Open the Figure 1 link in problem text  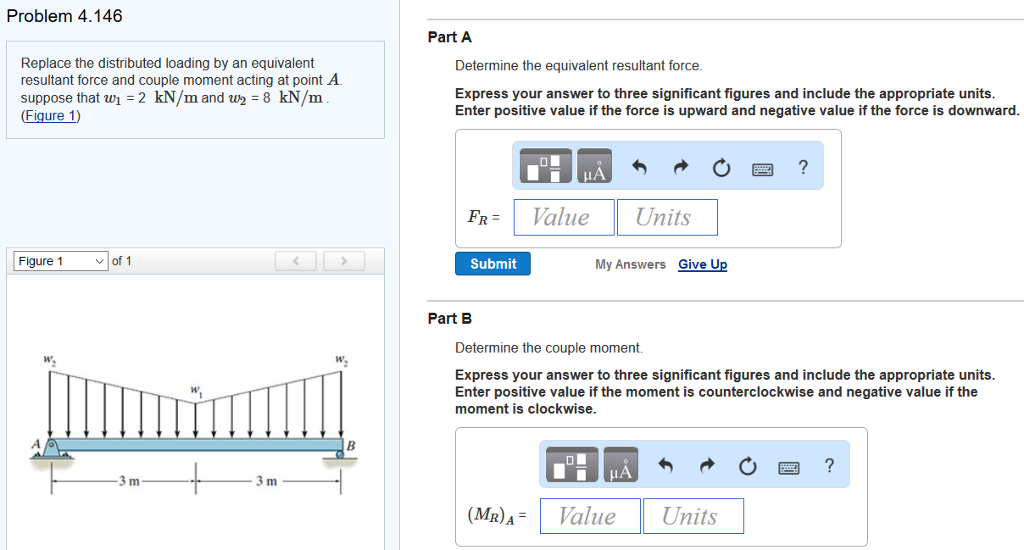pos(51,115)
